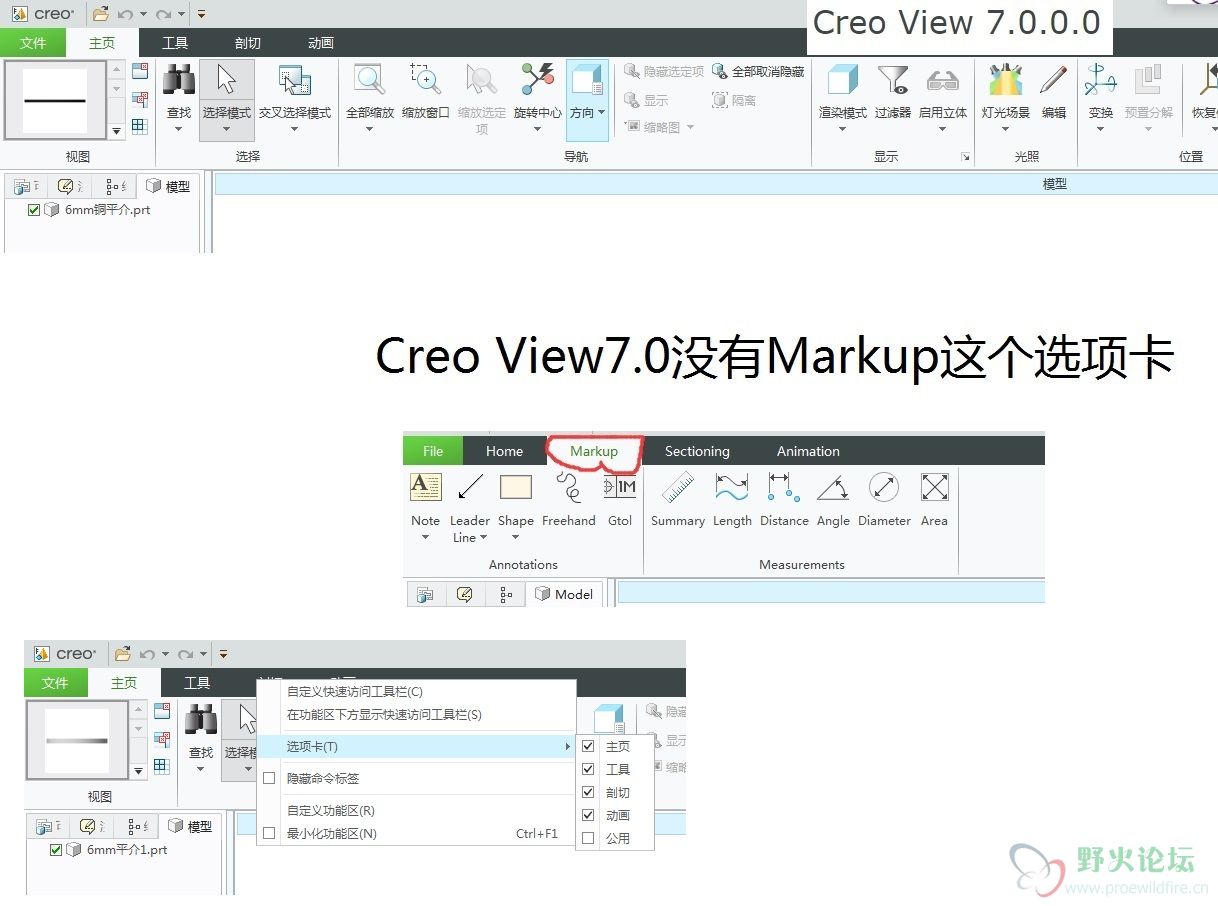Click open-folder icon in top window title bar

pyautogui.click(x=100, y=14)
